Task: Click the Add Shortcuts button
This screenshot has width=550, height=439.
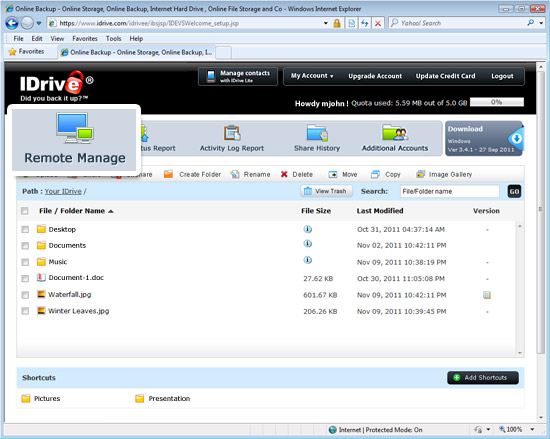Action: 483,378
